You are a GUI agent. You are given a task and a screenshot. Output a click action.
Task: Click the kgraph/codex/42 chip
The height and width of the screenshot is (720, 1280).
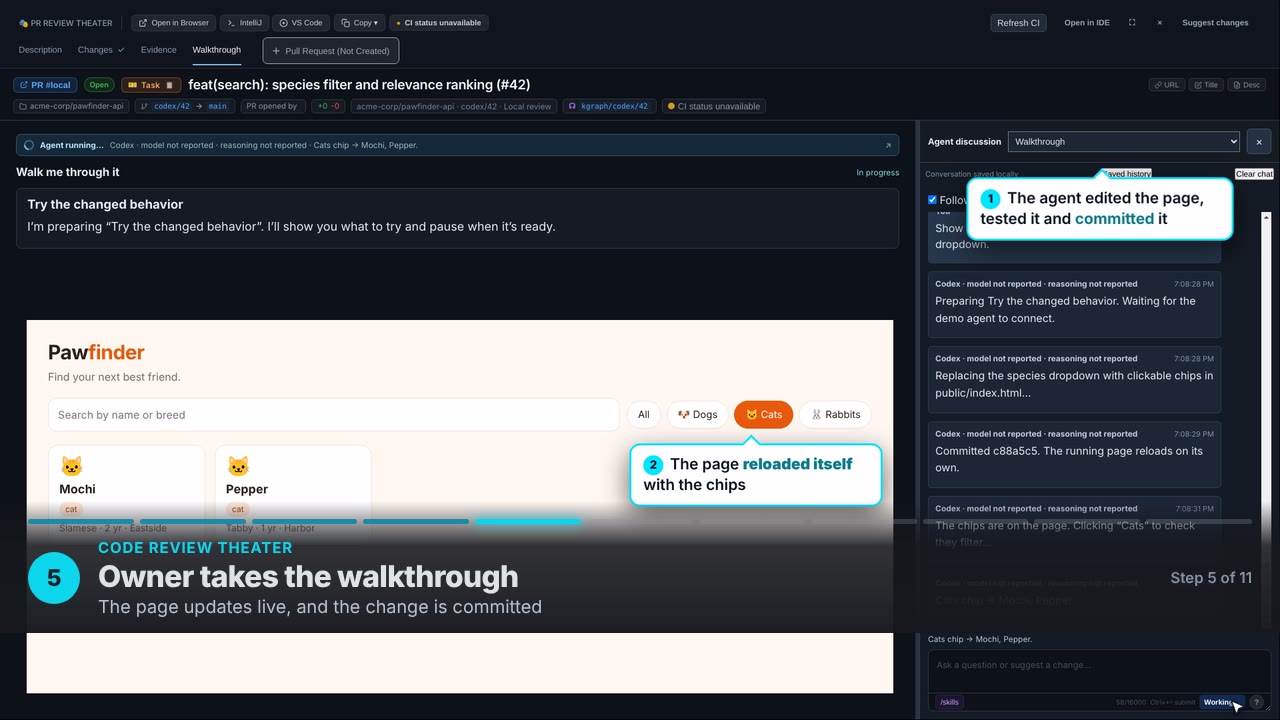(x=610, y=106)
